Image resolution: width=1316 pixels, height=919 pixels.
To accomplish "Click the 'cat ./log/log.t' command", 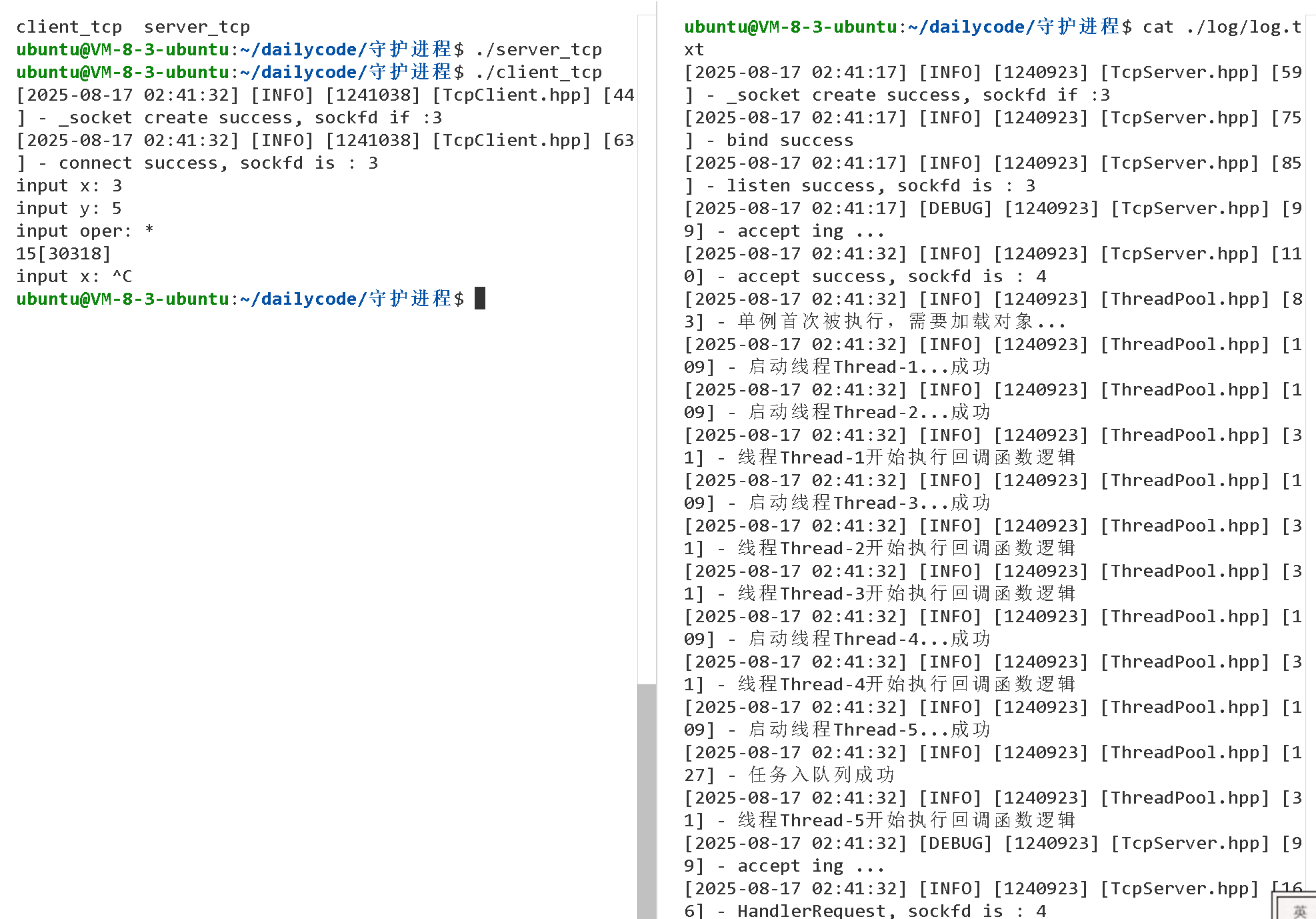I will (x=1221, y=27).
